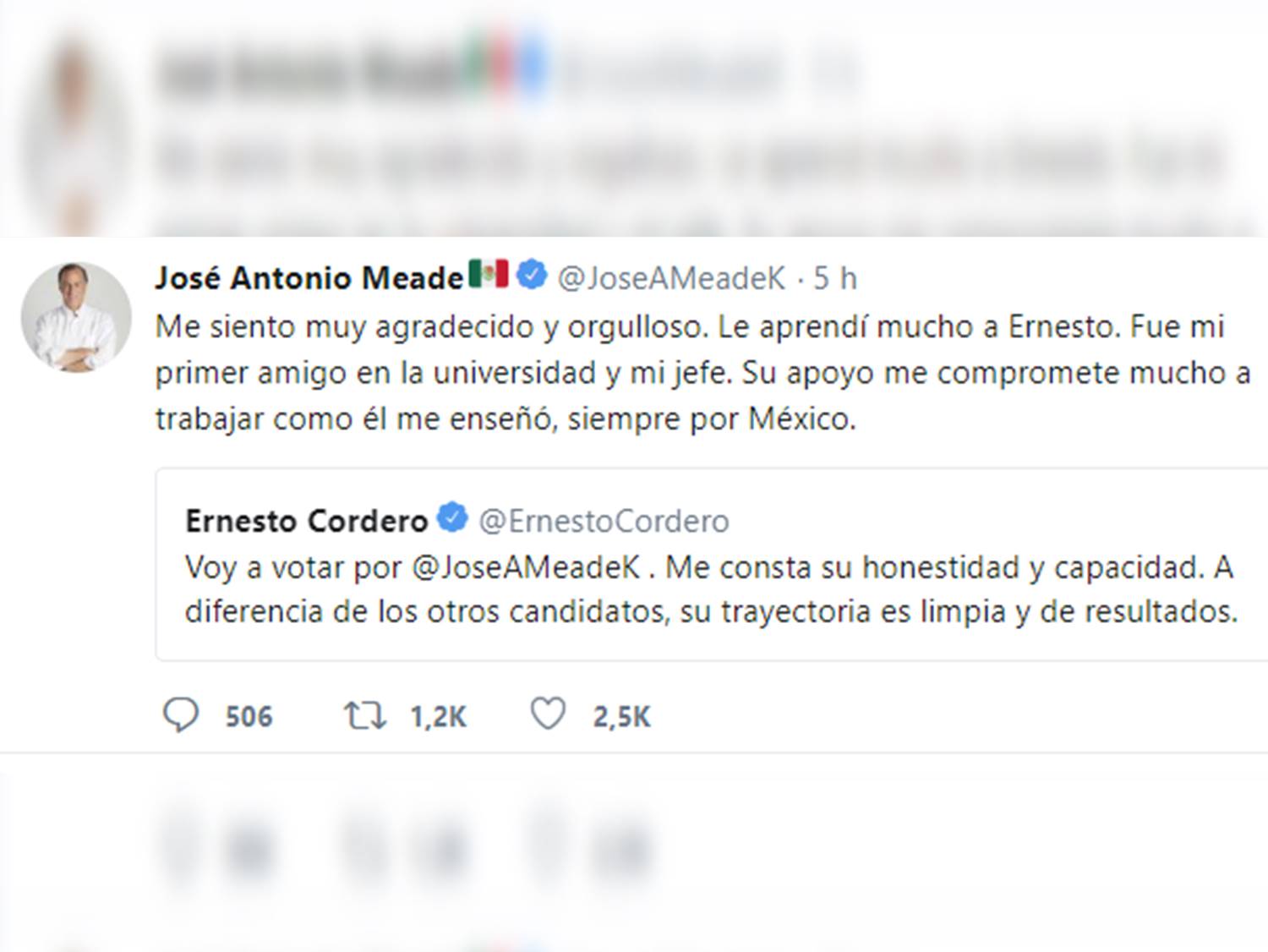This screenshot has height=952, width=1268.
Task: Open the @ErnestoCordero handle in the quoted tweet
Action: [604, 521]
